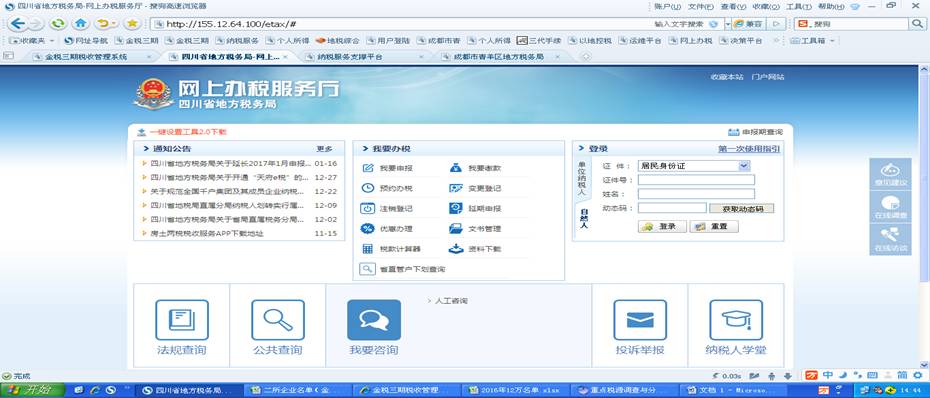Open the 我要咨询 chat bubble tile
The height and width of the screenshot is (398, 930).
374,326
